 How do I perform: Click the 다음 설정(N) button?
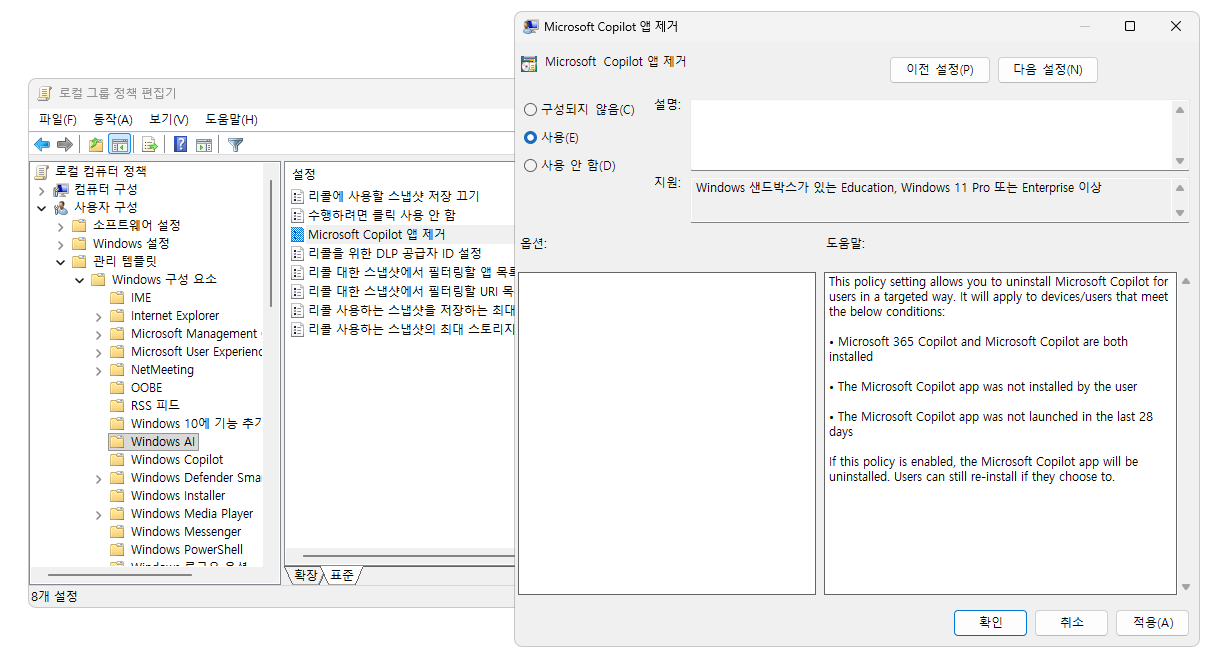1047,70
